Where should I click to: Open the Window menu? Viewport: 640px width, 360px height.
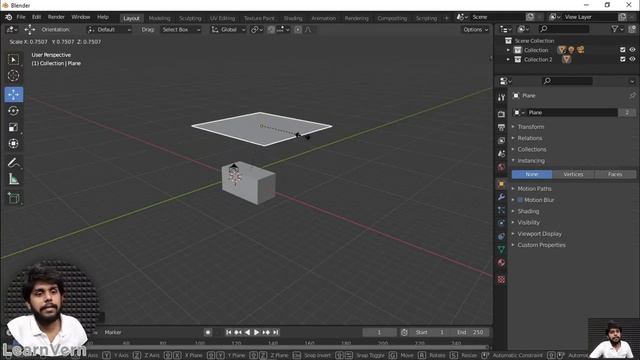pyautogui.click(x=80, y=17)
